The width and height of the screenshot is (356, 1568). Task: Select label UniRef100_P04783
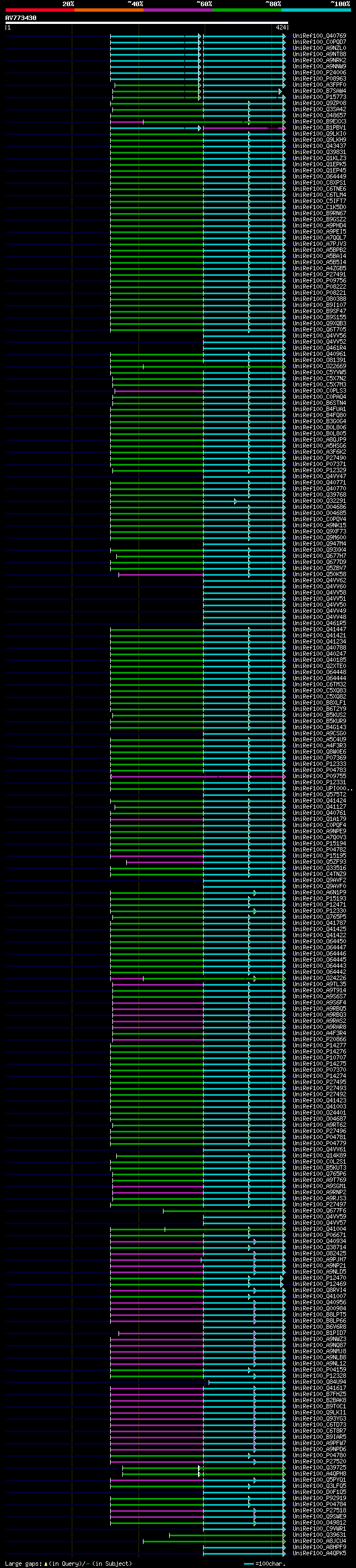tap(319, 770)
